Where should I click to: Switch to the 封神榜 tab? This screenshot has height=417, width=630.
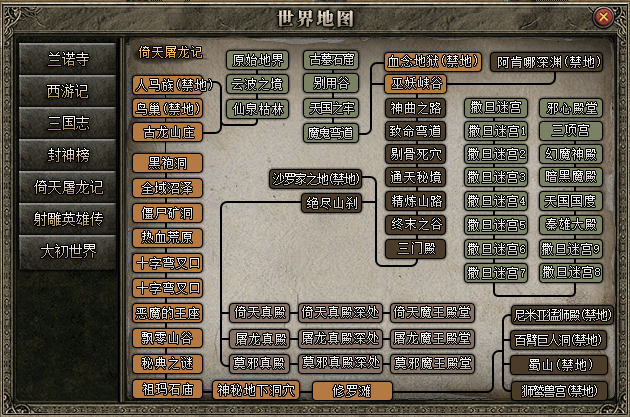pyautogui.click(x=68, y=155)
